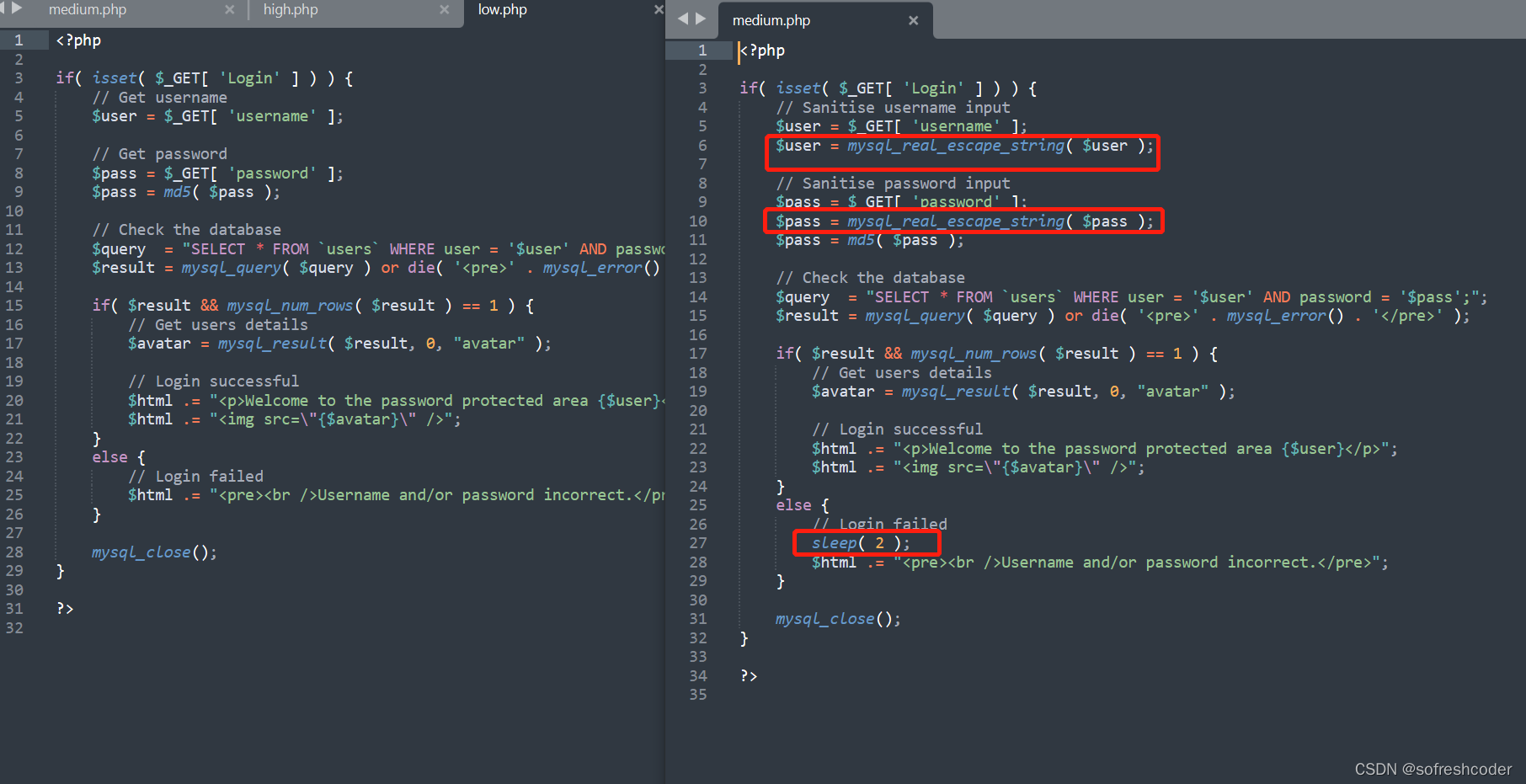The image size is (1526, 784).
Task: Click 'isset' in left pane first if-statement
Action: coord(115,78)
